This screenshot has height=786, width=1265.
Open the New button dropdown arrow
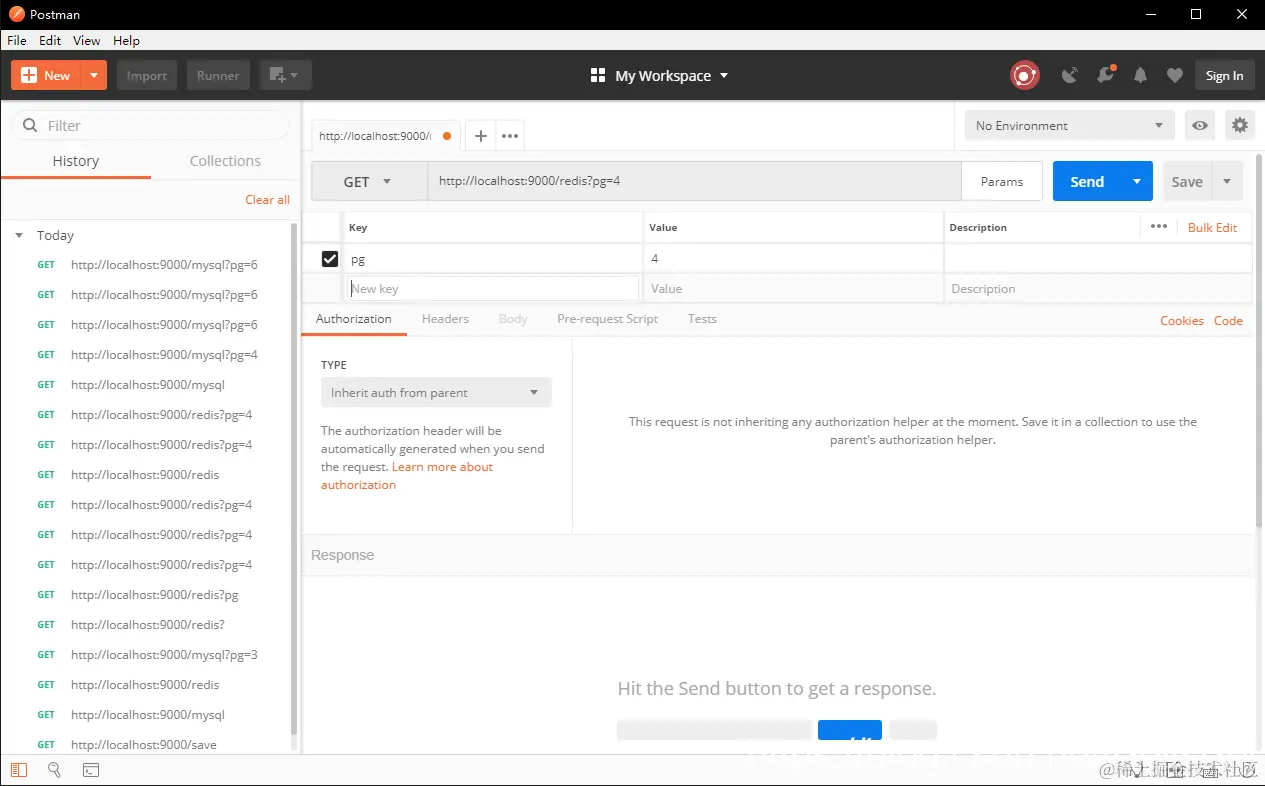pyautogui.click(x=94, y=75)
